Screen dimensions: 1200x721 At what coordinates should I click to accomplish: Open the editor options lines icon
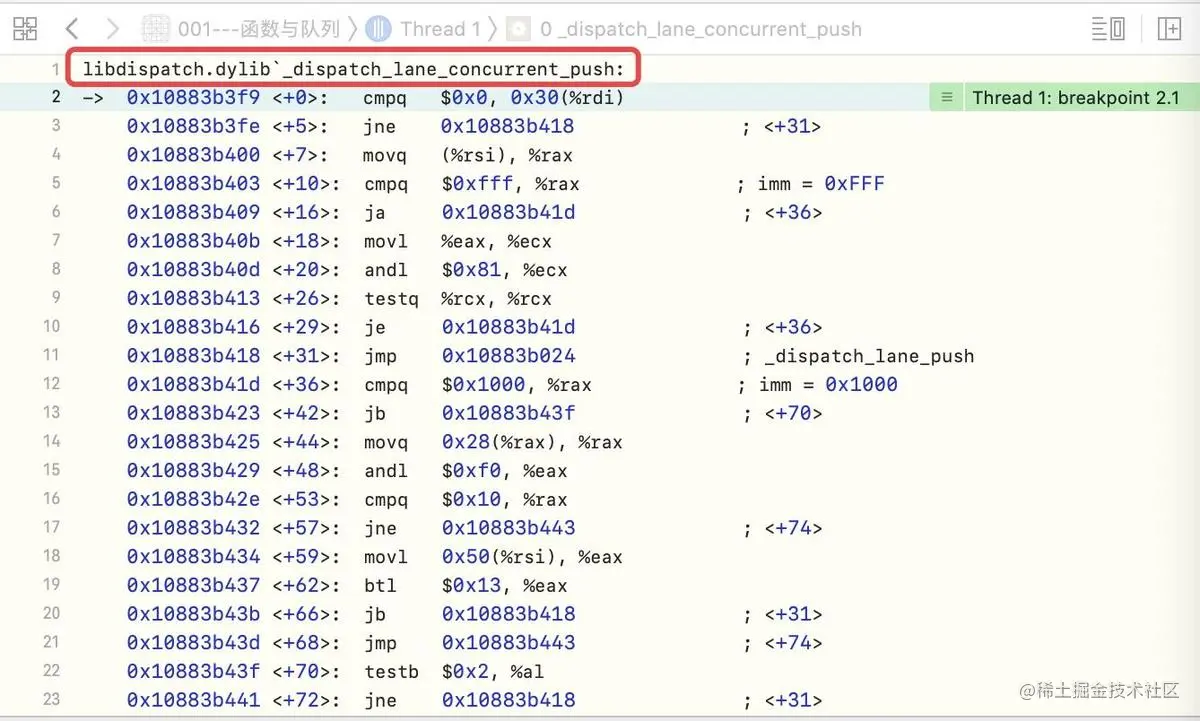[1108, 28]
